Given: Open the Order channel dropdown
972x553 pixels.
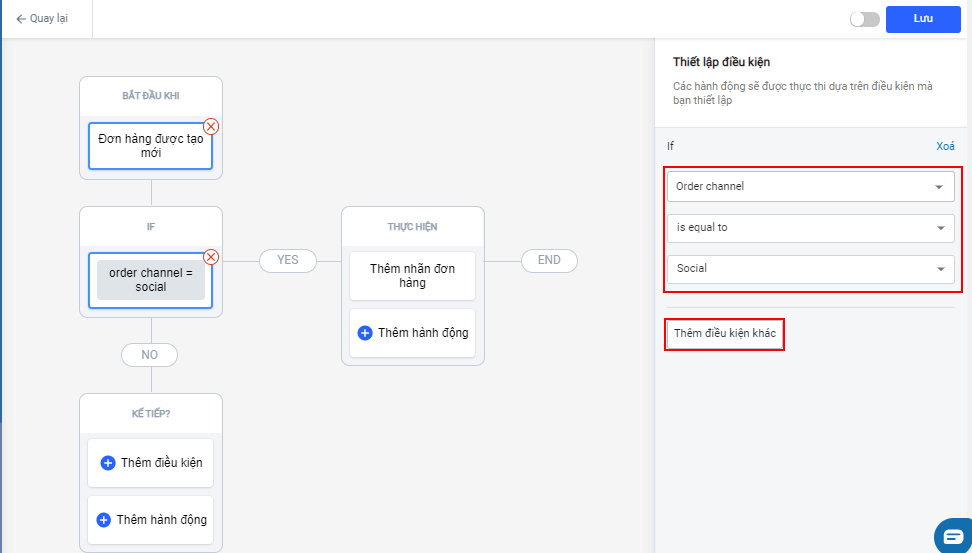Looking at the screenshot, I should [810, 186].
